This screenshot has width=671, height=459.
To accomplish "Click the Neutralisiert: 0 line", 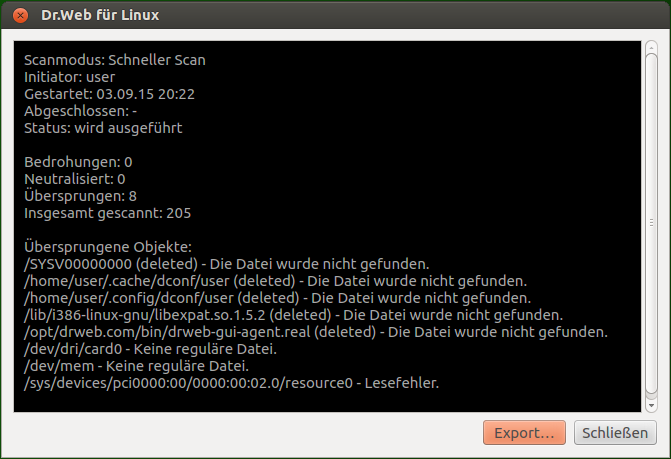I will tap(74, 179).
